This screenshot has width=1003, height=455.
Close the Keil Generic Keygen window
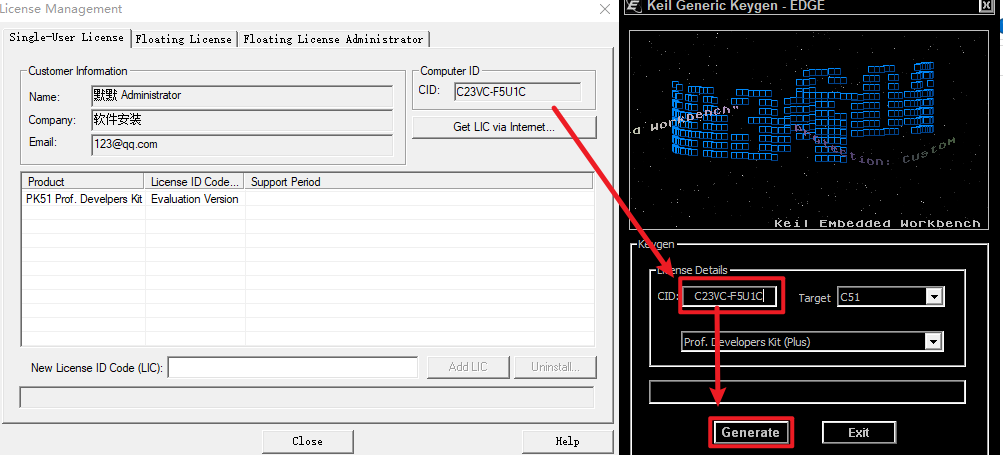(986, 6)
